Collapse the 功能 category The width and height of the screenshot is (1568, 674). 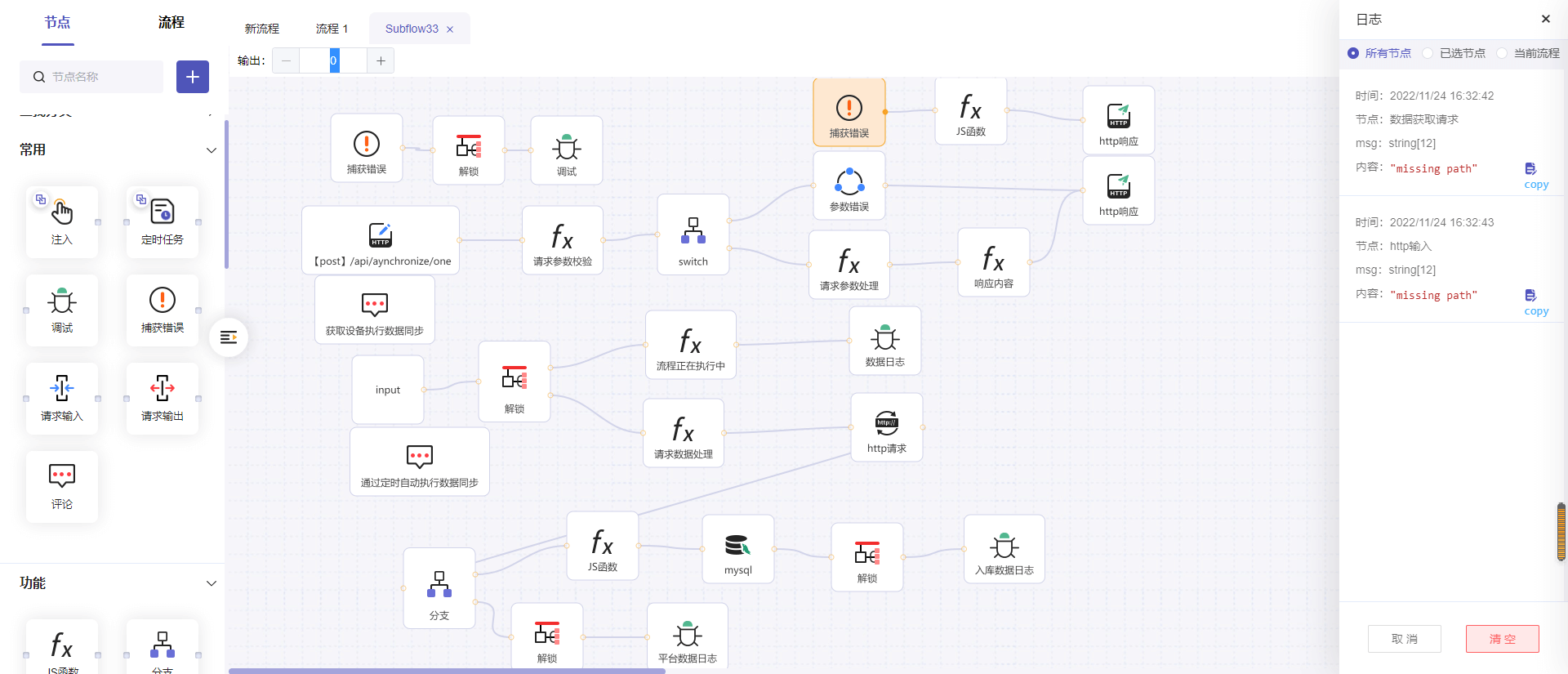(211, 583)
